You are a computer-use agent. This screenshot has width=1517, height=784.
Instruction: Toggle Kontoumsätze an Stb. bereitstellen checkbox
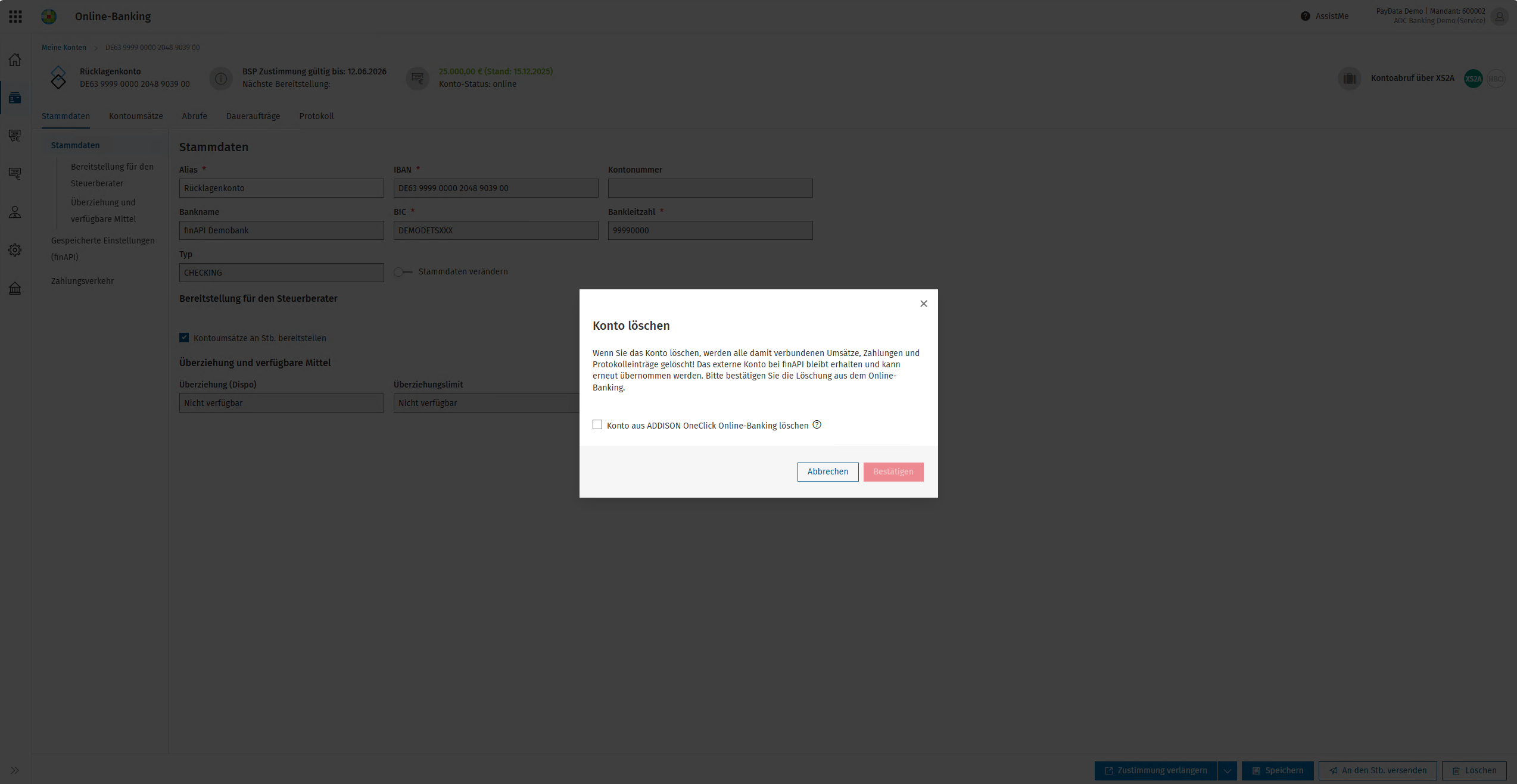pos(184,338)
